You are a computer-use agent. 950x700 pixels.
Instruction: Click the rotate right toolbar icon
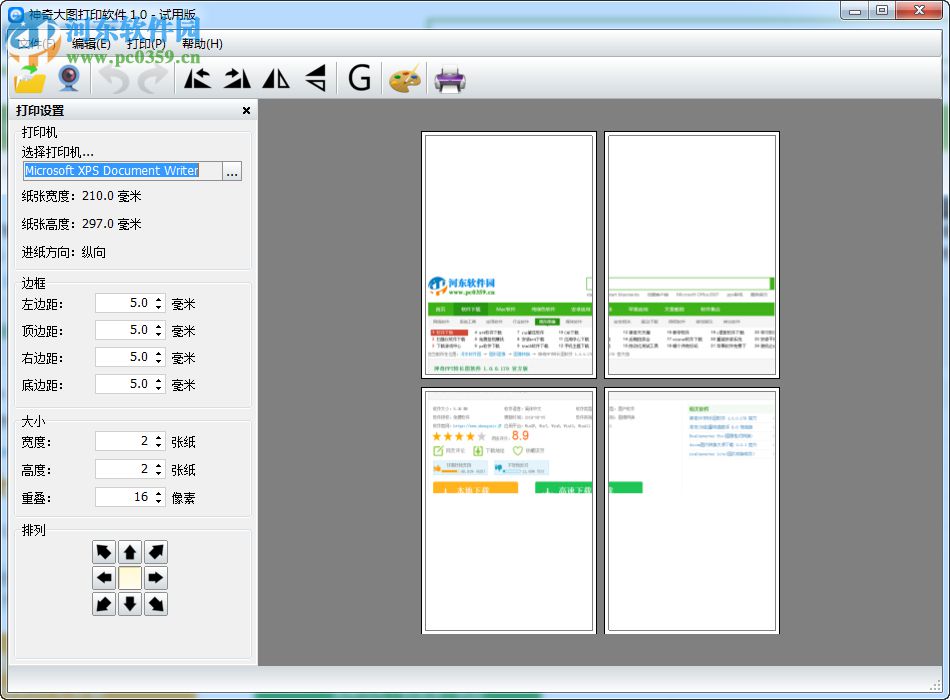[237, 78]
